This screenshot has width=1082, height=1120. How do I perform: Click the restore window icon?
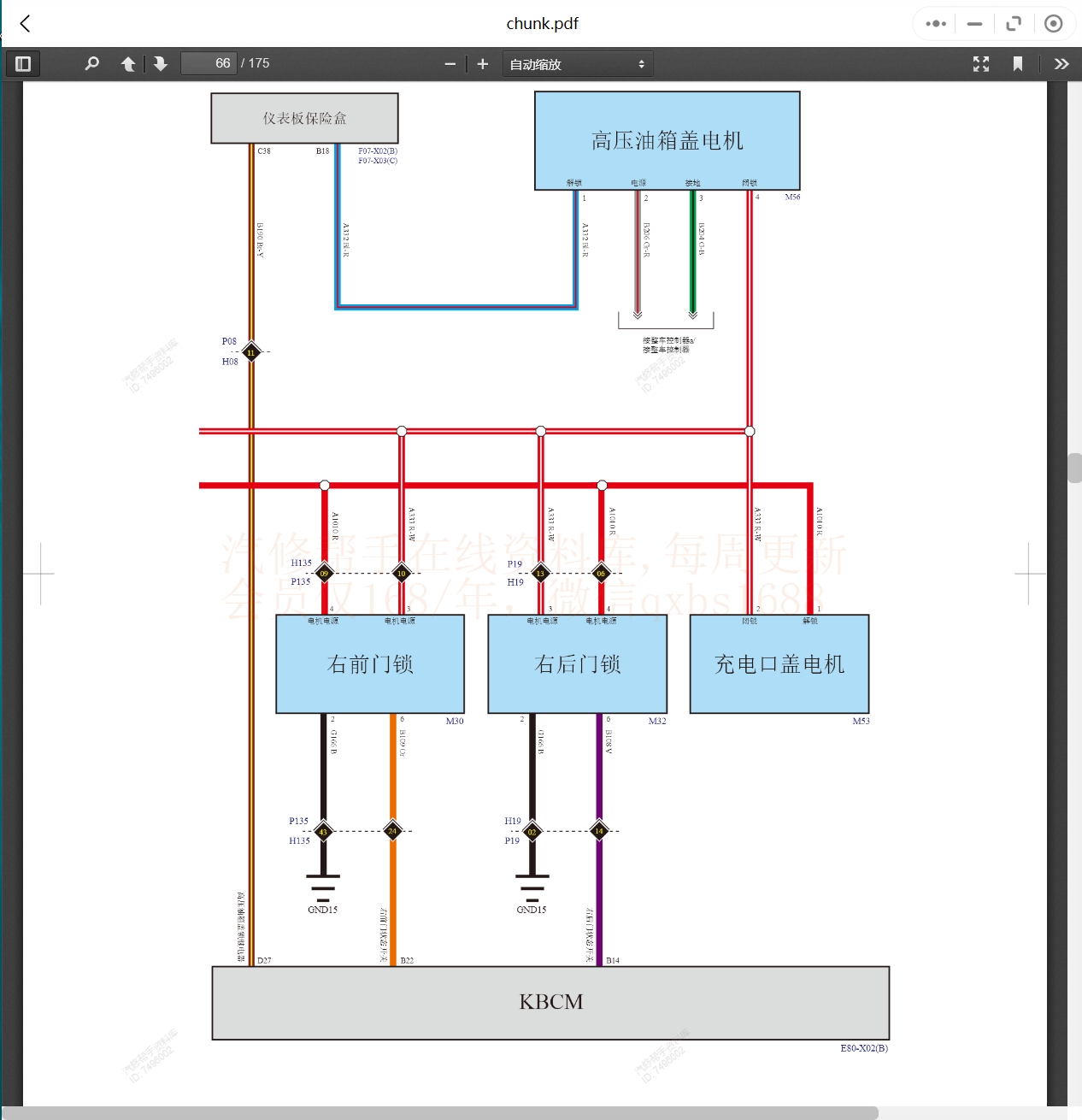1014,24
